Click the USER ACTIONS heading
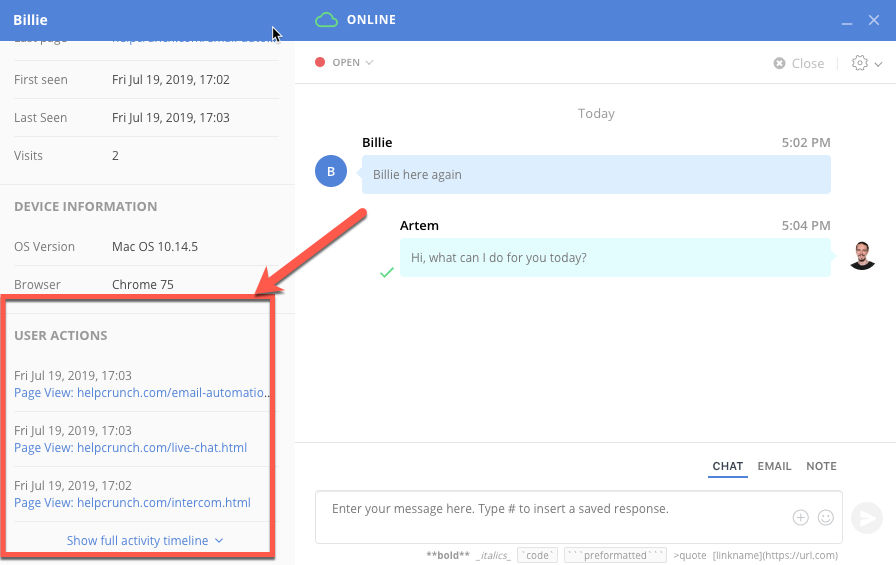 click(61, 335)
